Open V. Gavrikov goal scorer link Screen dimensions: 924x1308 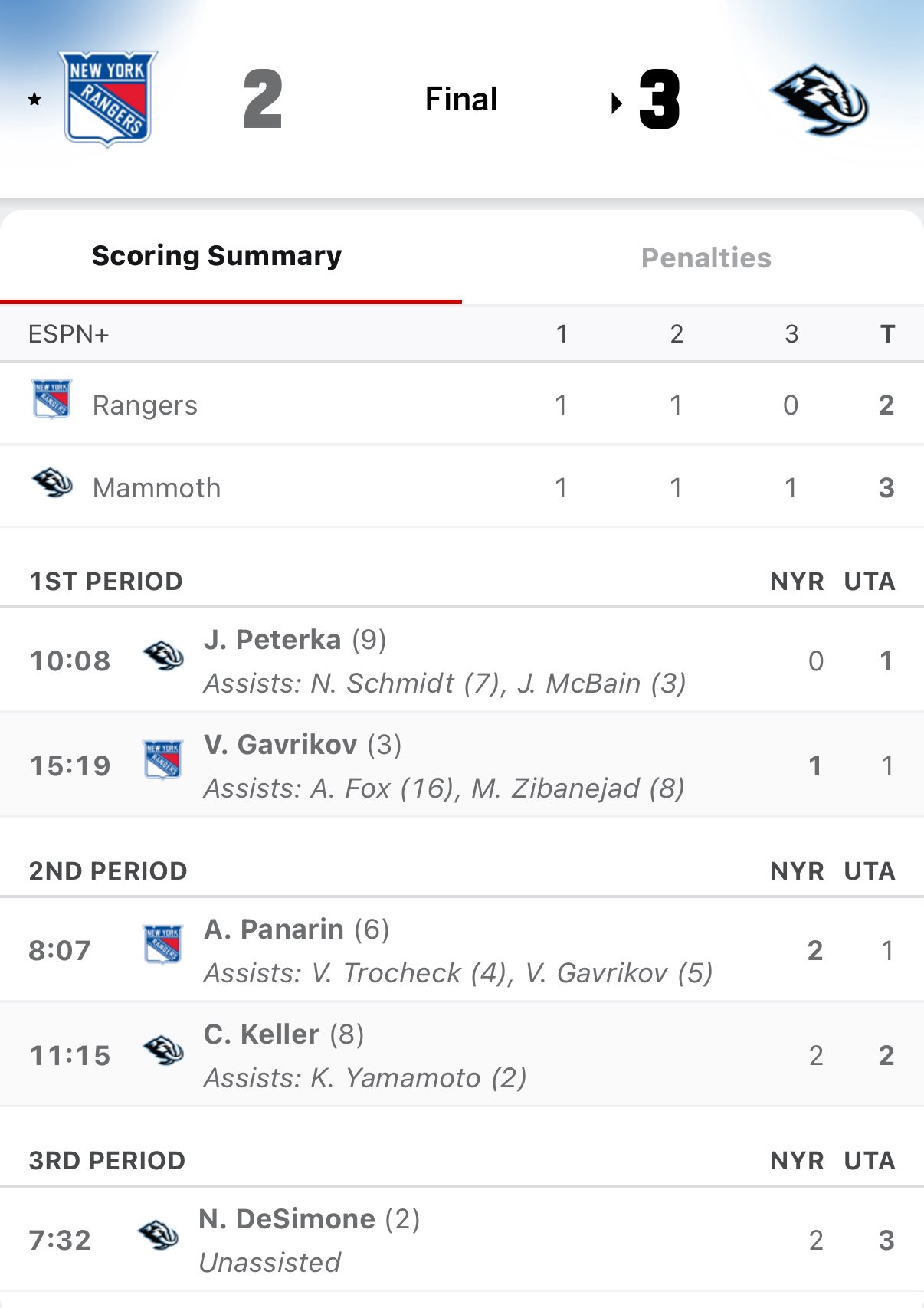coord(280,745)
